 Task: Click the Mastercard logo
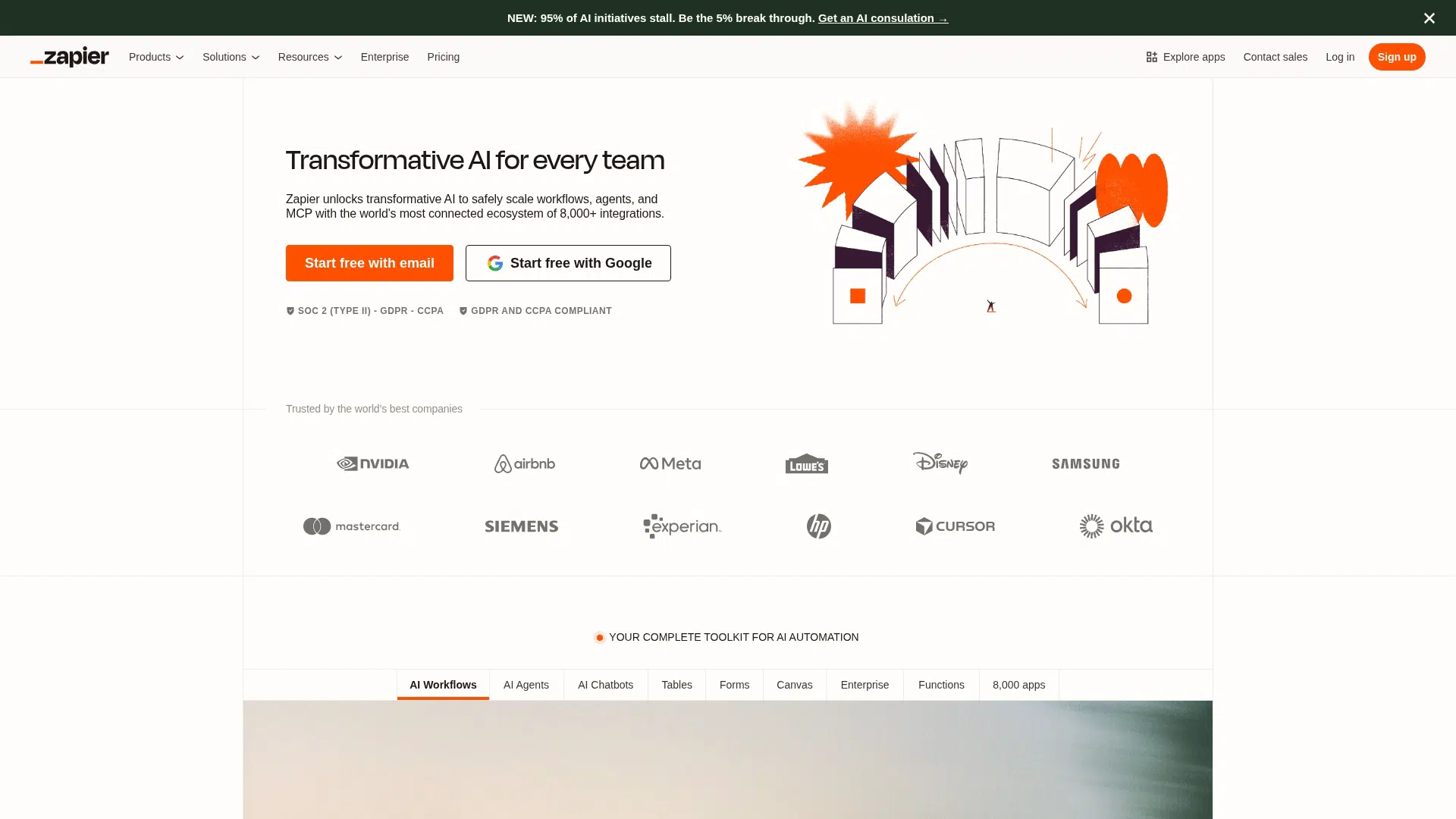tap(352, 526)
